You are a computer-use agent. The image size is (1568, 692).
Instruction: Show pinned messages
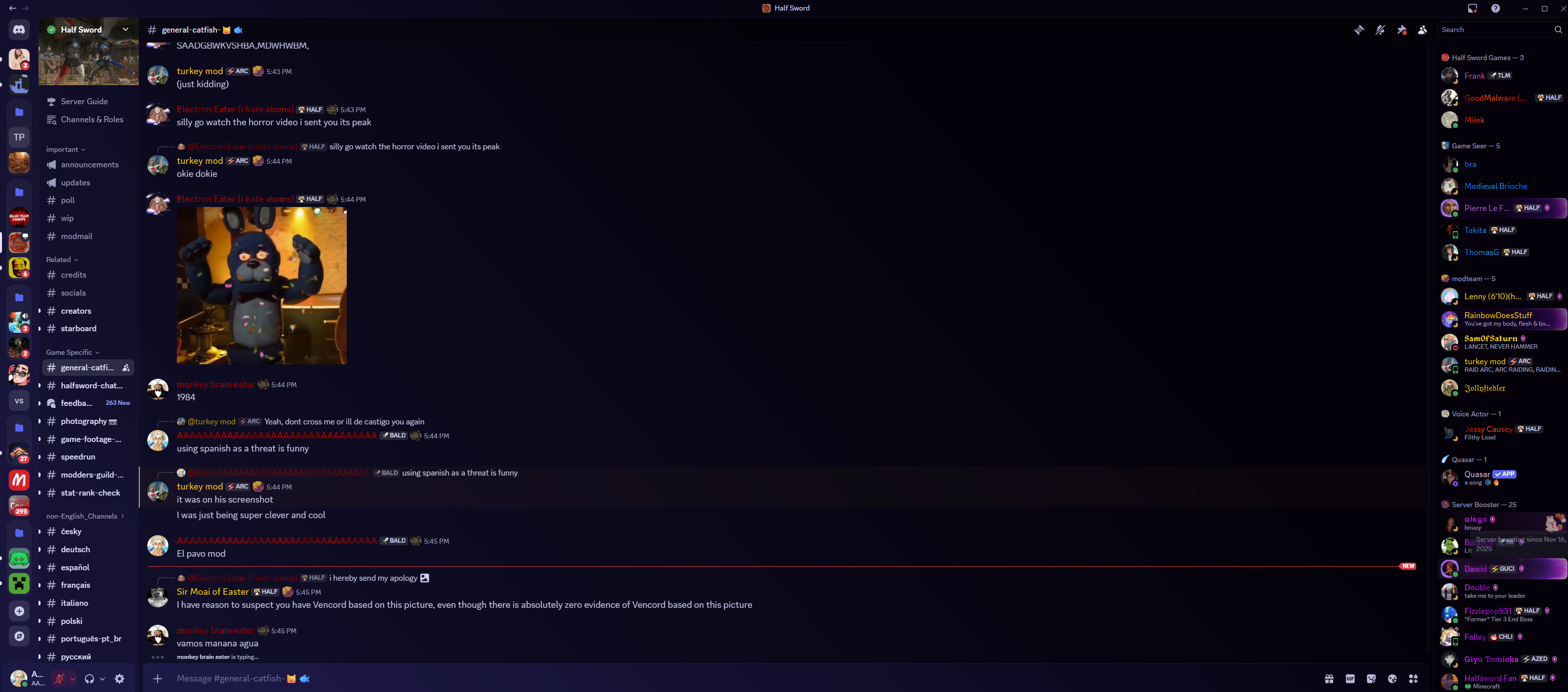tap(1401, 30)
